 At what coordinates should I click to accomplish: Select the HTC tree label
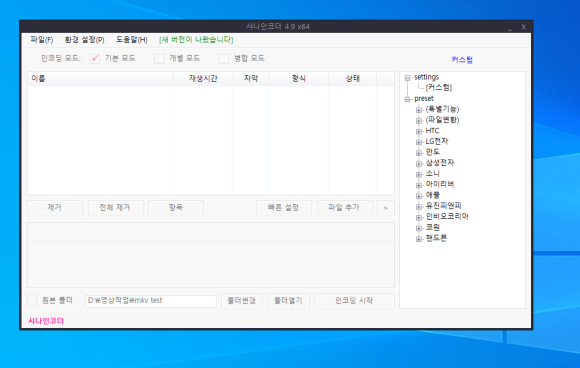click(x=432, y=131)
